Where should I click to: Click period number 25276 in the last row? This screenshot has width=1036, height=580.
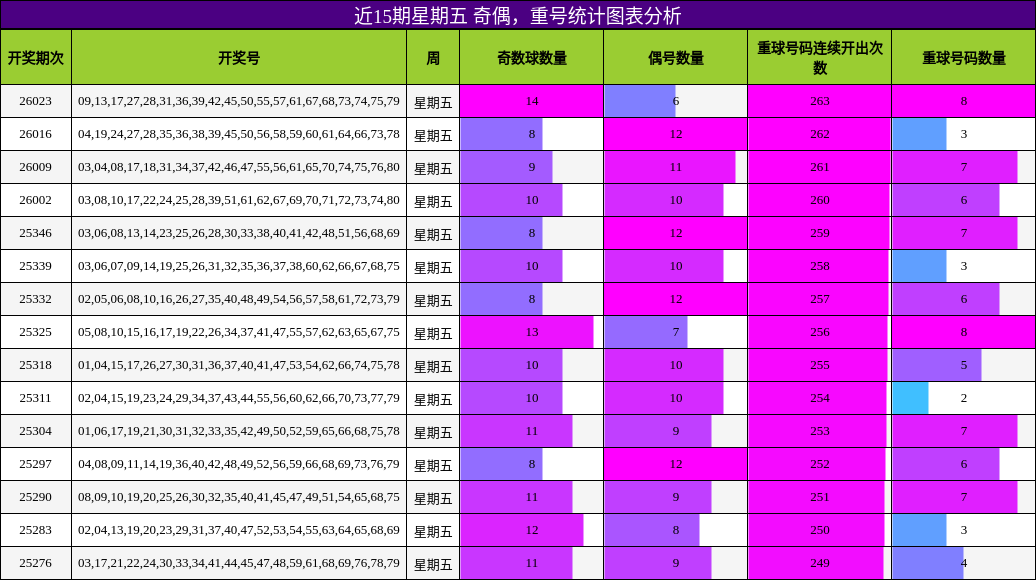[x=37, y=564]
